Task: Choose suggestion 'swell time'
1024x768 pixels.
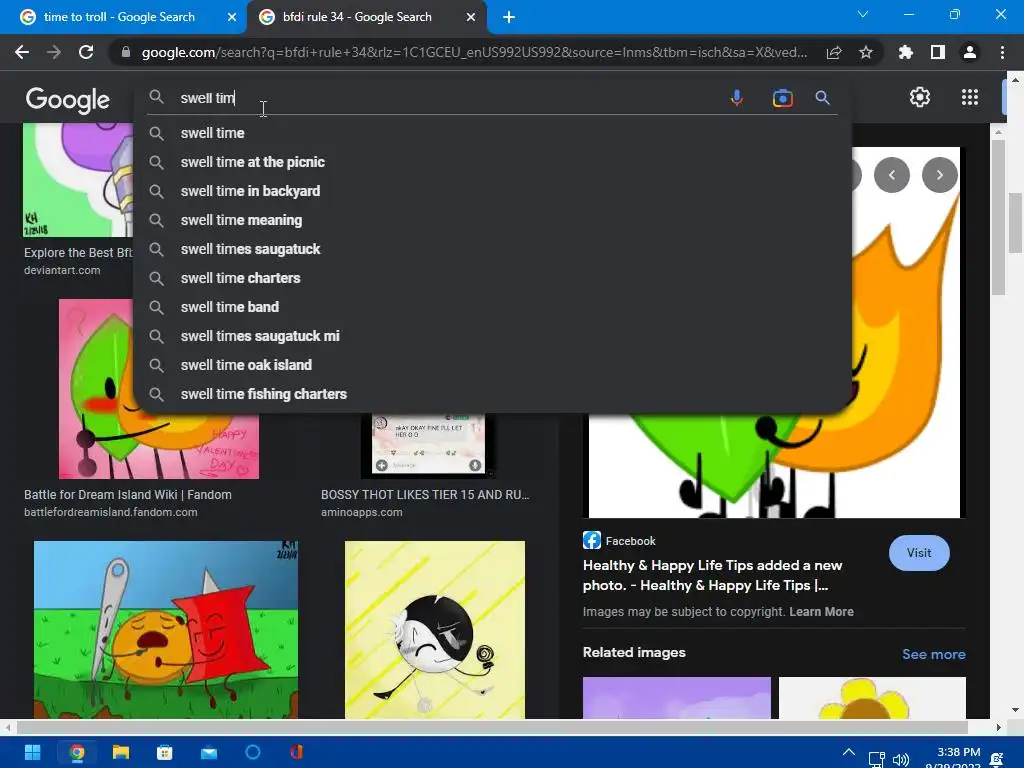Action: [492, 133]
